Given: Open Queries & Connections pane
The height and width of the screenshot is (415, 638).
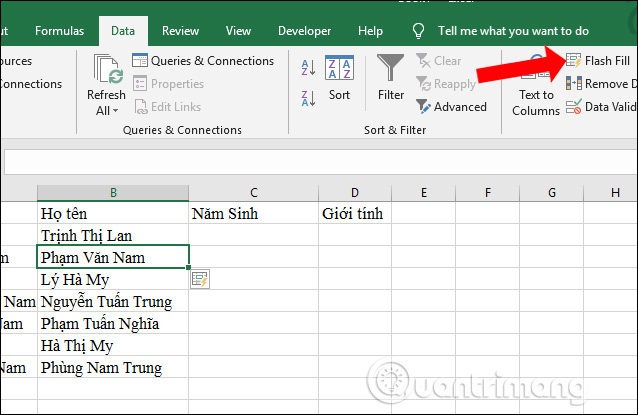Looking at the screenshot, I should coord(203,61).
